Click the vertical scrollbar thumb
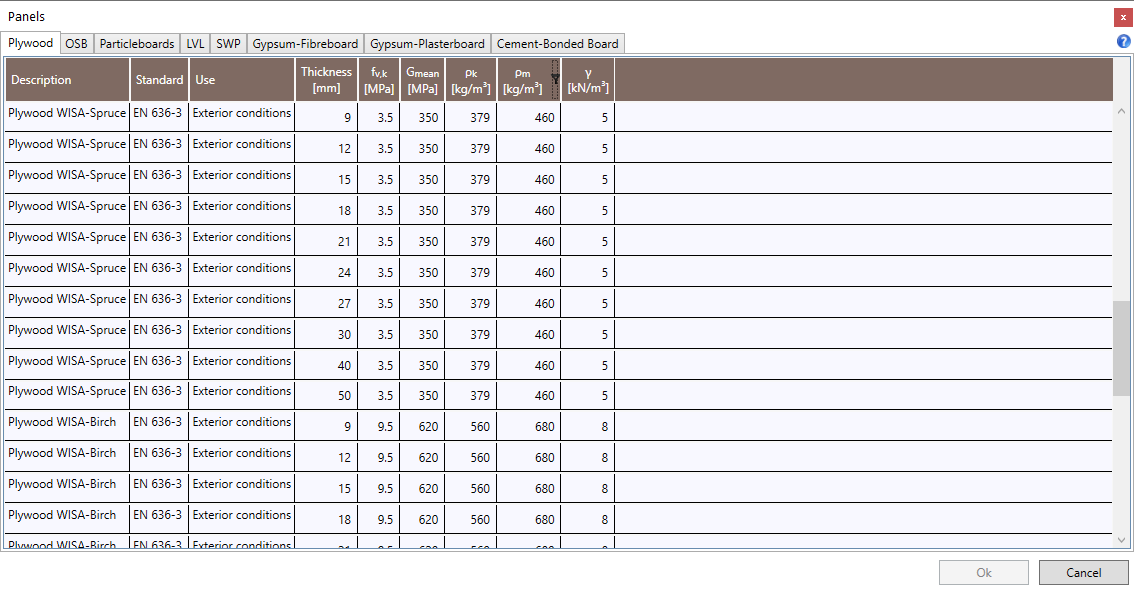This screenshot has width=1134, height=592. (x=1121, y=348)
